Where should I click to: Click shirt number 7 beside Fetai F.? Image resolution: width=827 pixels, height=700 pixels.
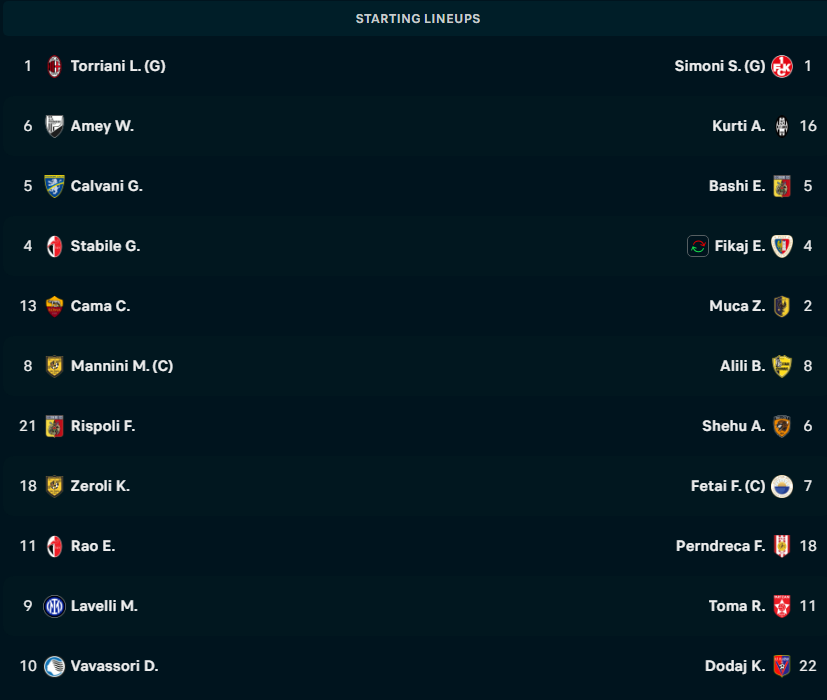808,486
